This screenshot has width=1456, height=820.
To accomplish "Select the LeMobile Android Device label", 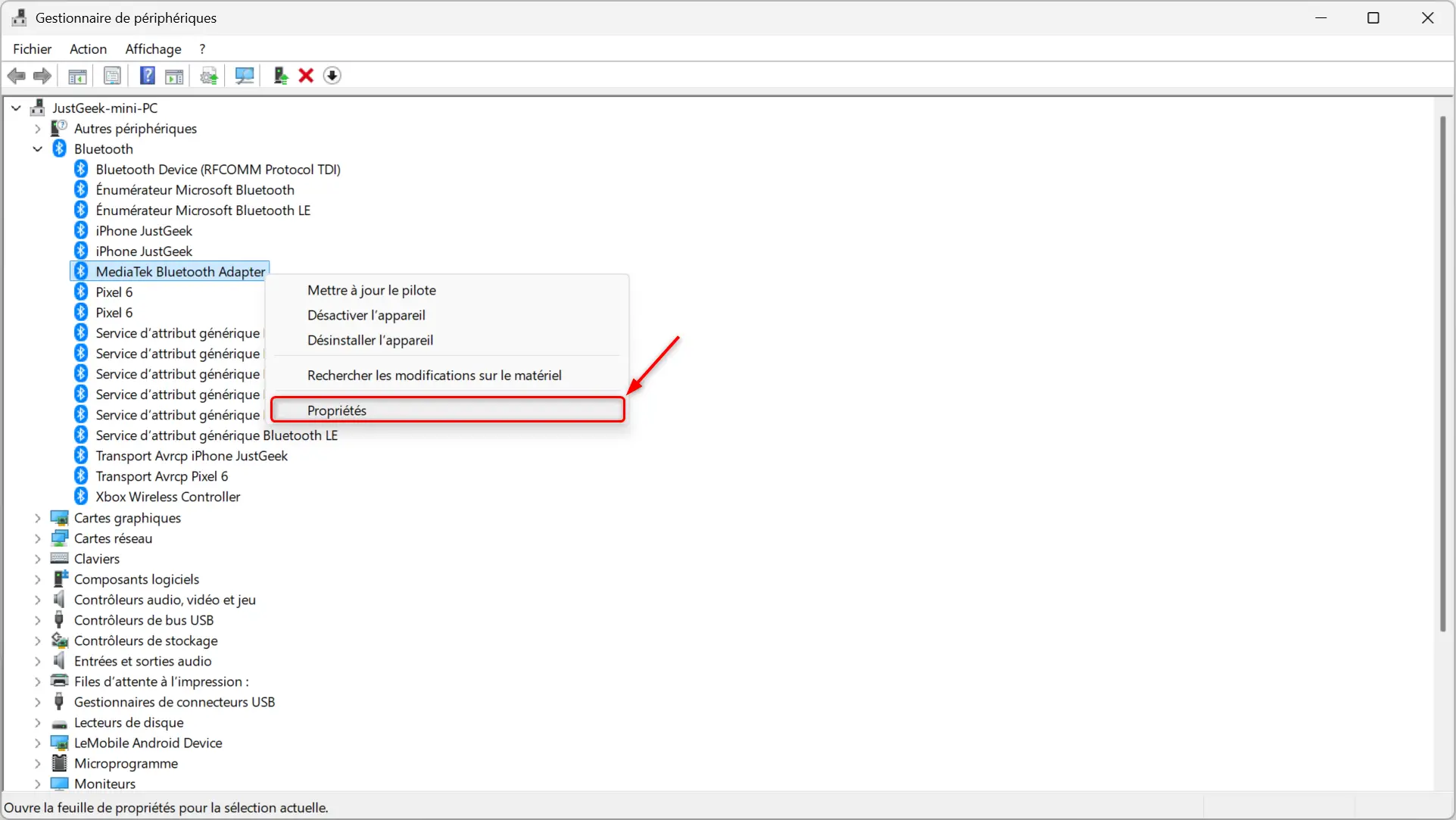I will pyautogui.click(x=148, y=743).
